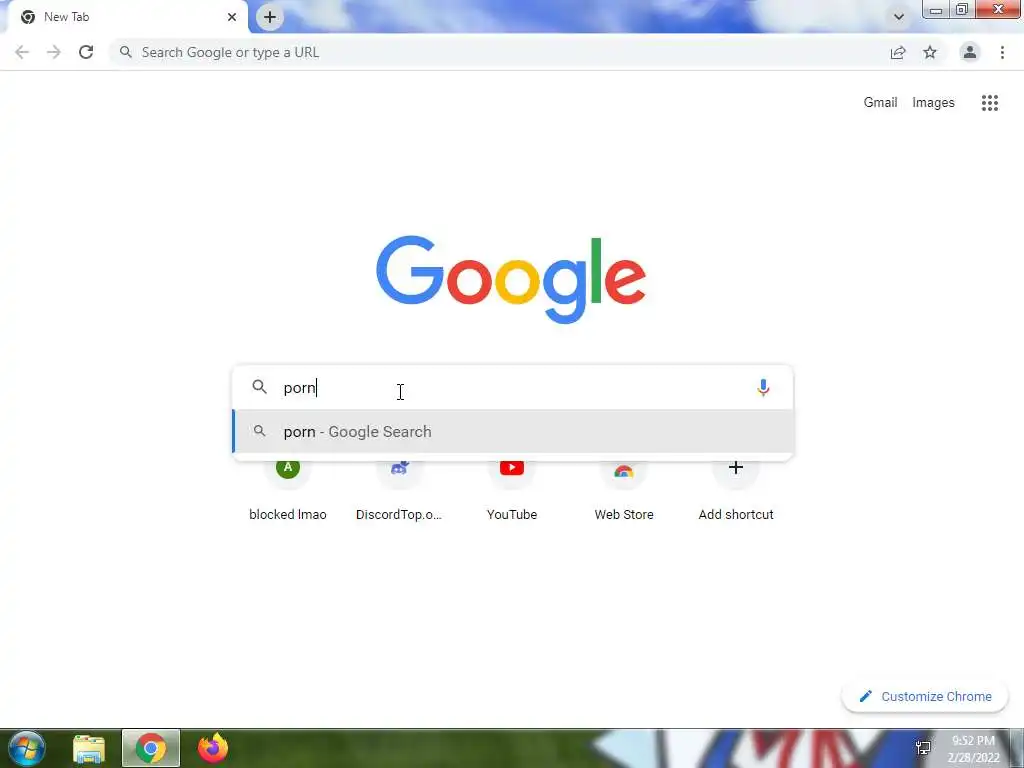Open the Google apps grid
1024x768 pixels.
pos(989,103)
